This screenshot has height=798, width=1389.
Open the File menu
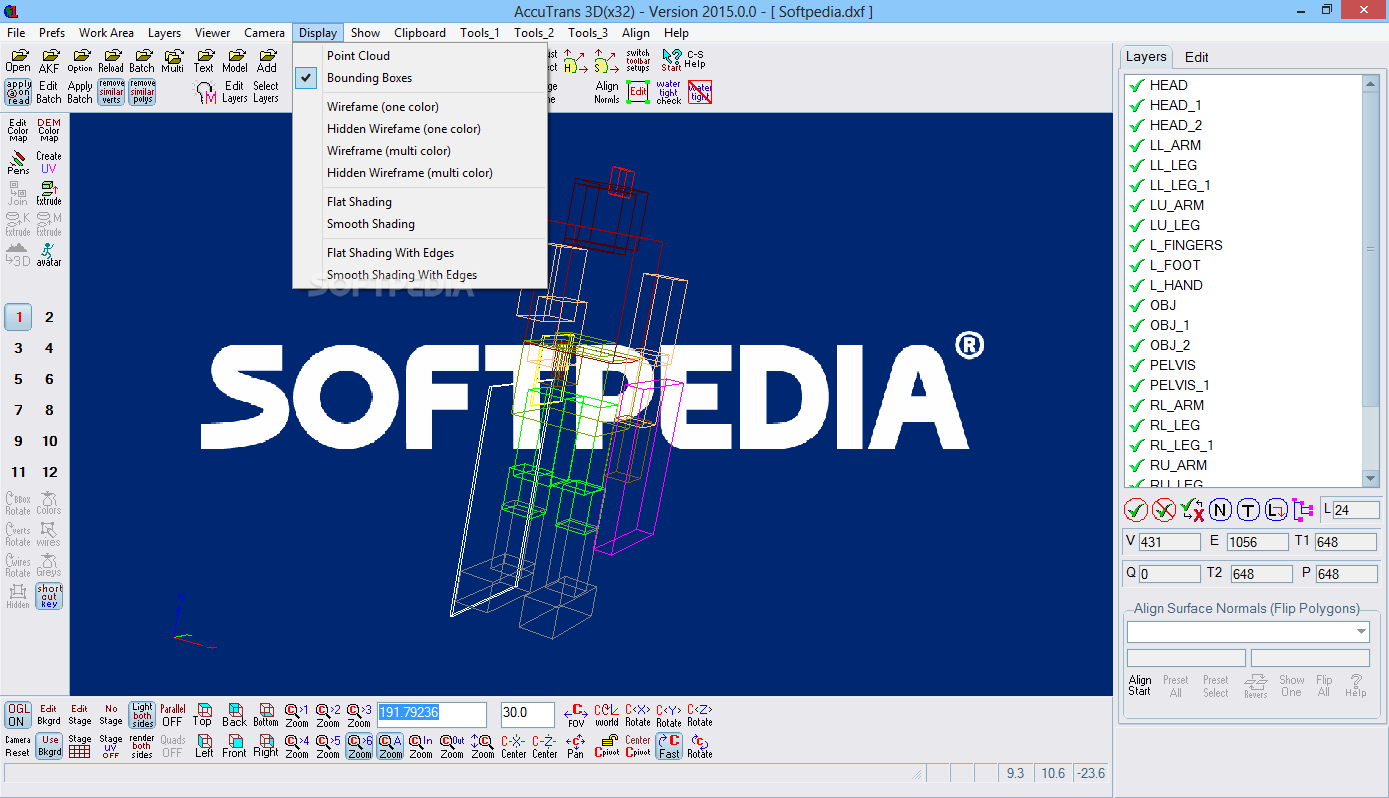(x=16, y=33)
